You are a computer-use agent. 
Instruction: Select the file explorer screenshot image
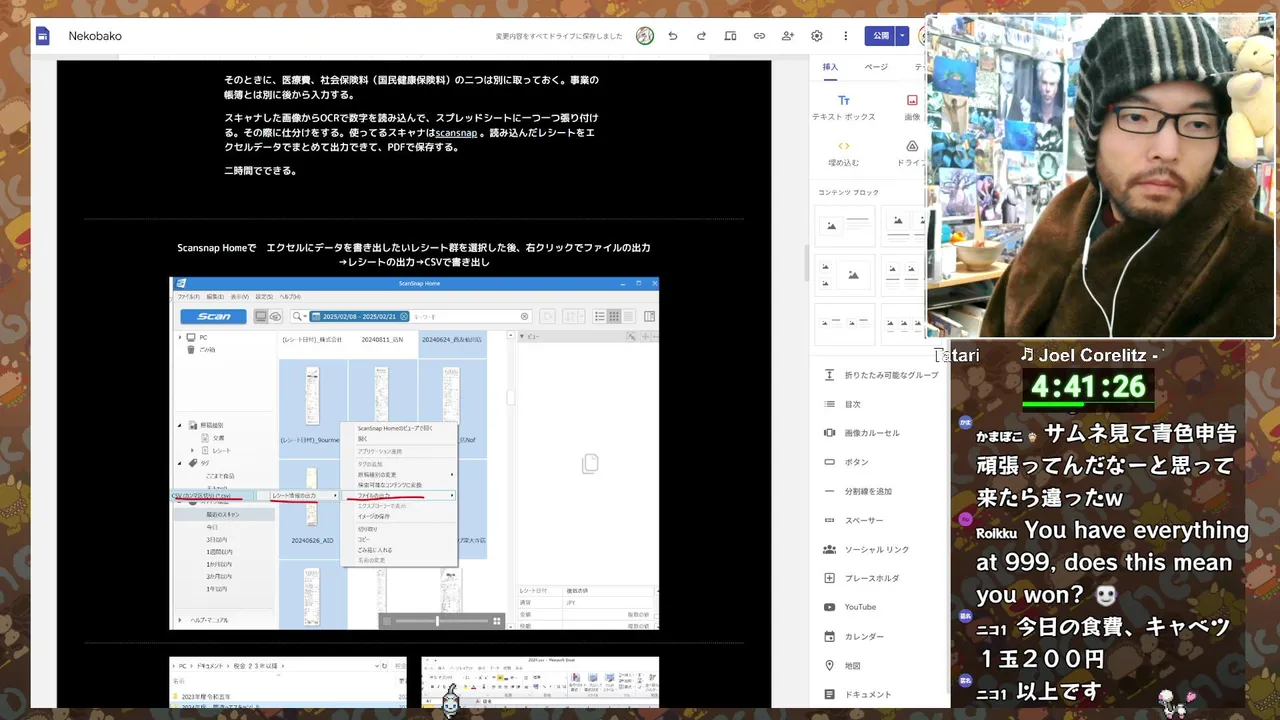click(288, 680)
